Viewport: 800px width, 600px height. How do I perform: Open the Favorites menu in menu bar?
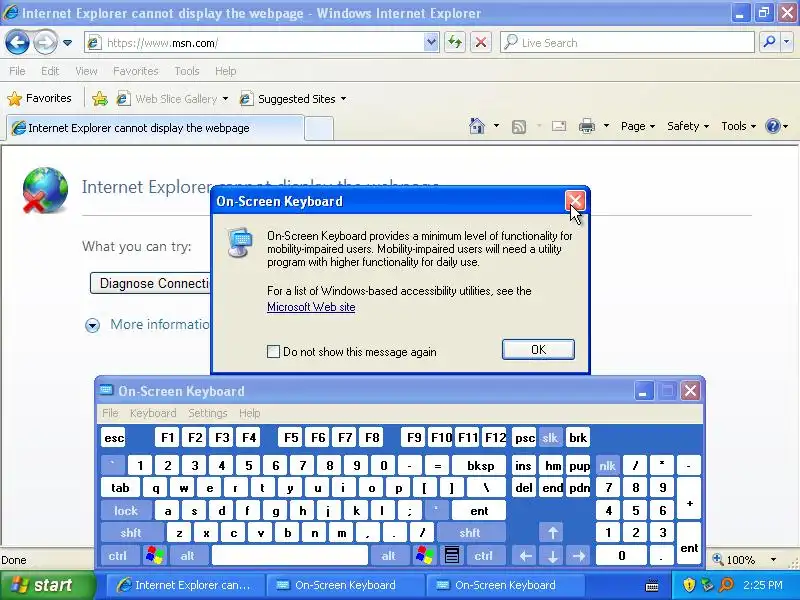[136, 71]
